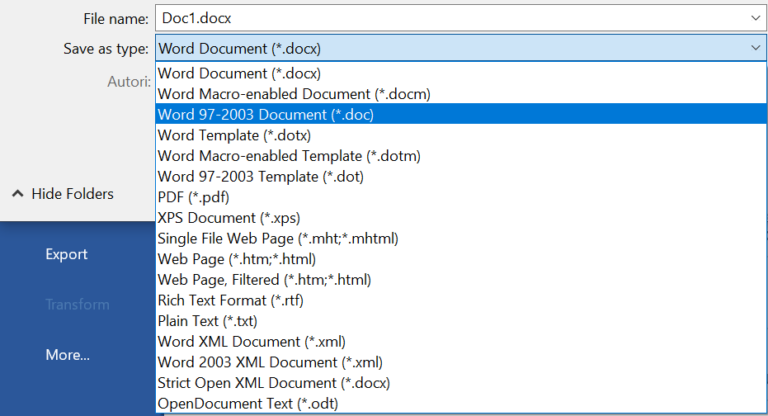Screen dimensions: 768x416
Task: Click the Save as type combo box
Action: pyautogui.click(x=460, y=48)
